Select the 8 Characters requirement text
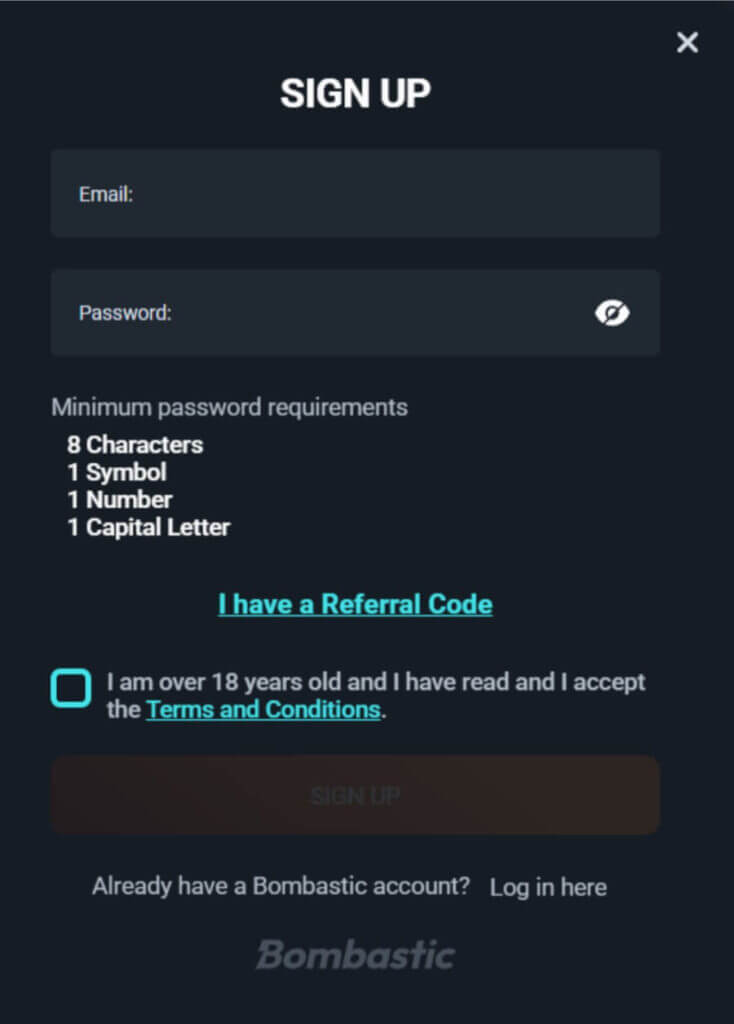The height and width of the screenshot is (1024, 734). [x=135, y=445]
